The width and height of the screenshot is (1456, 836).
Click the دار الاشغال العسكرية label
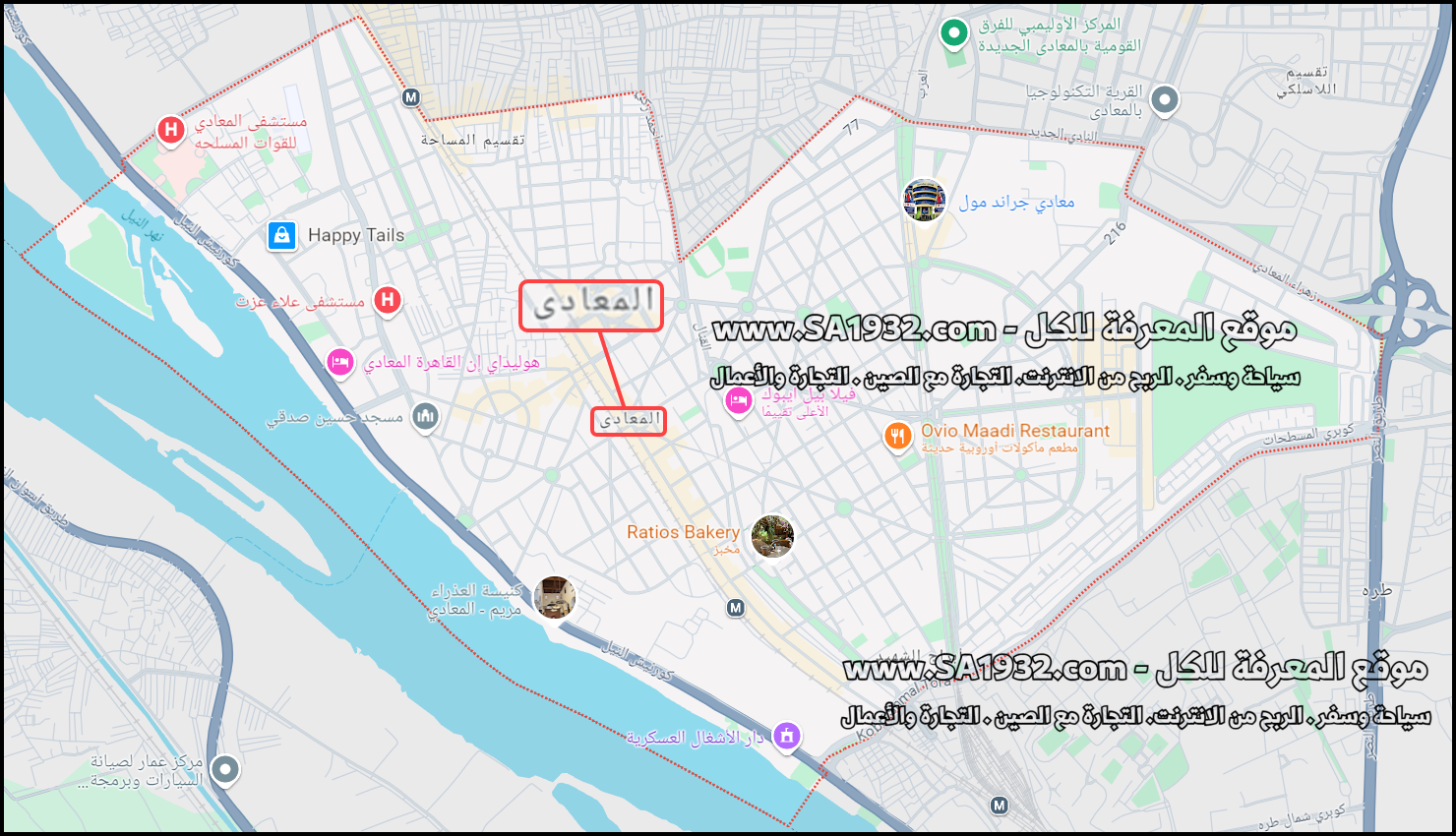tap(695, 738)
